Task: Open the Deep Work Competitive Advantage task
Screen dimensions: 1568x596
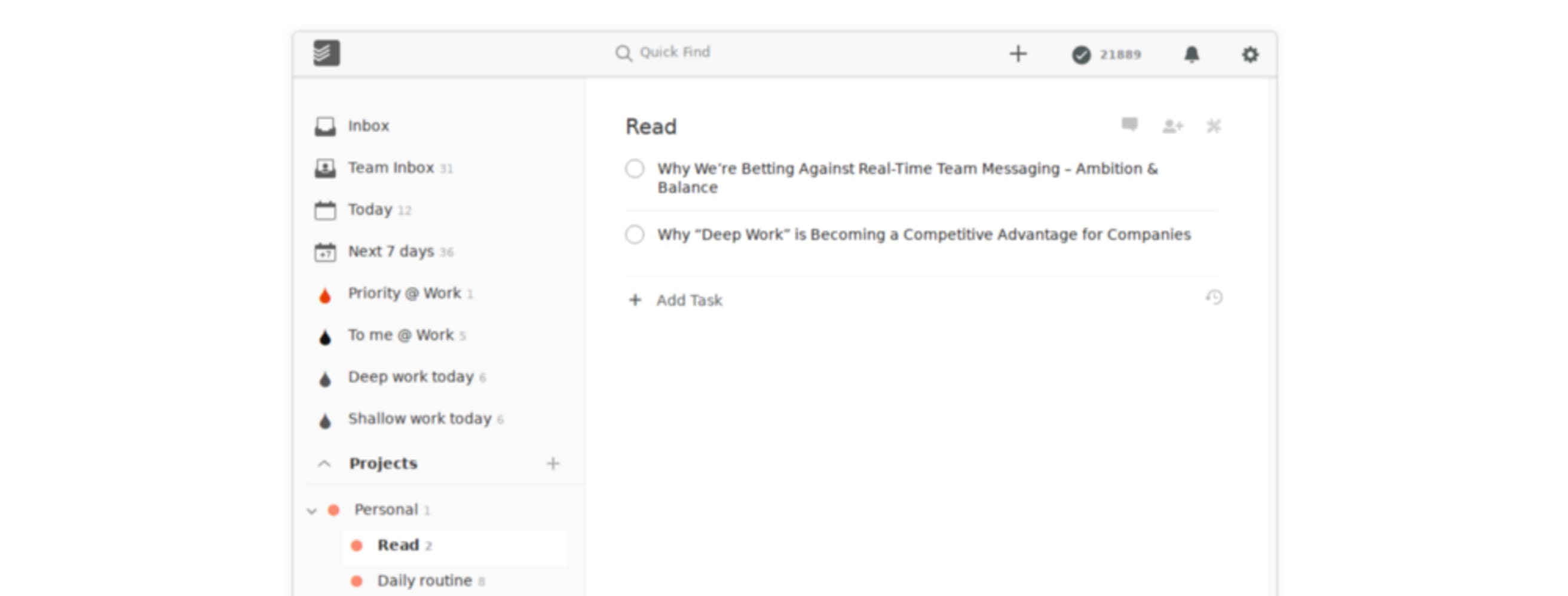Action: click(923, 234)
